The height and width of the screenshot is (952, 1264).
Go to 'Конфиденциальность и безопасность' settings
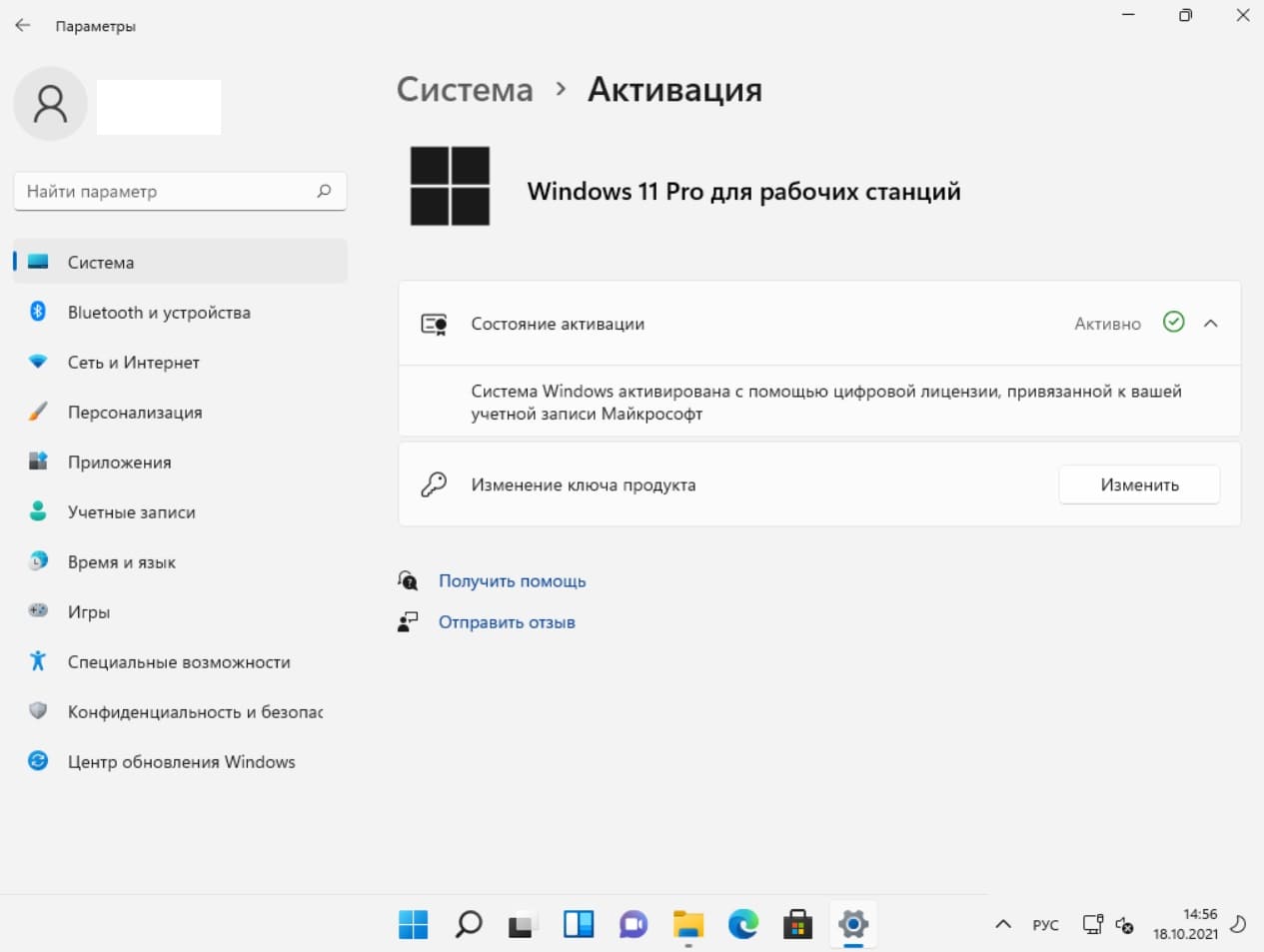point(180,711)
